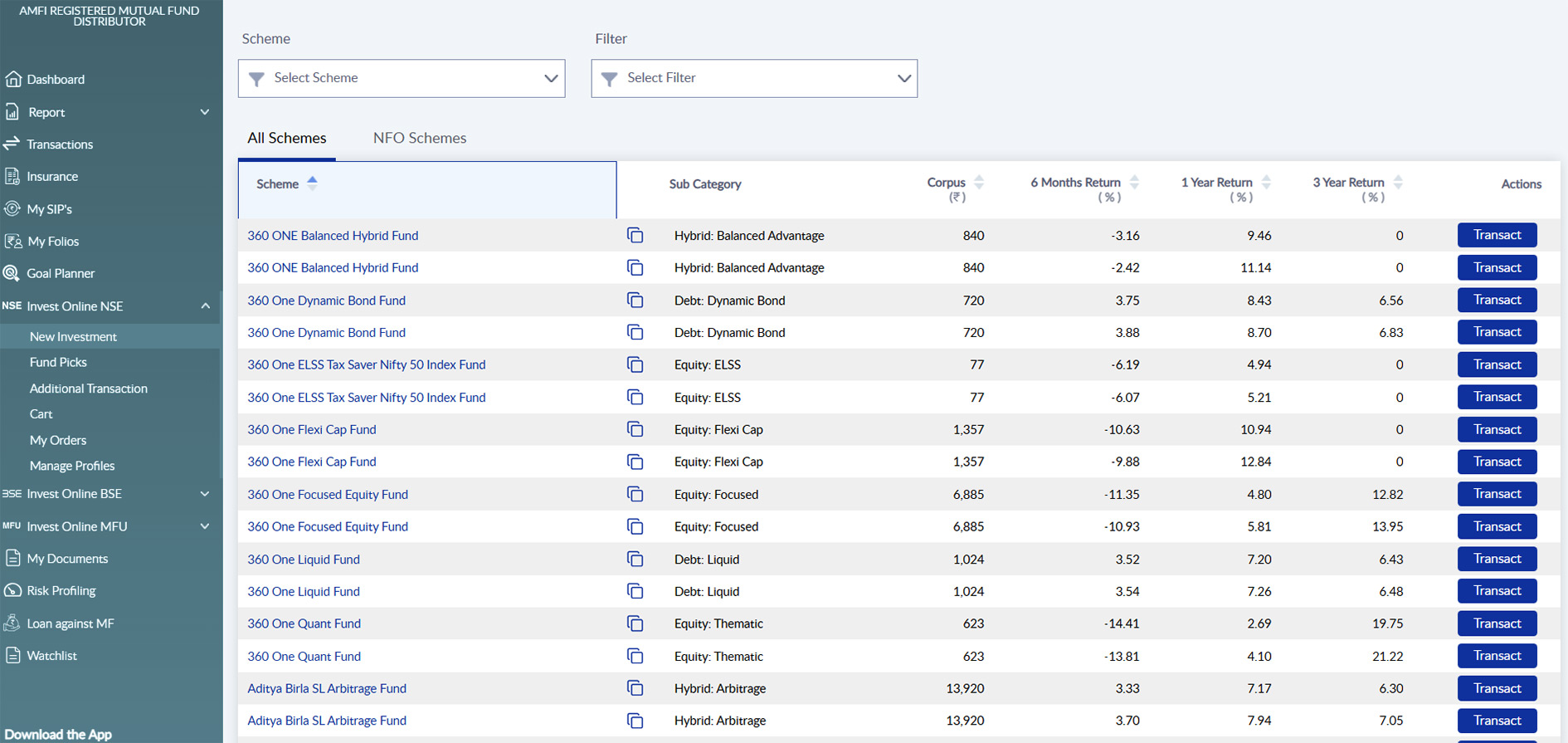The height and width of the screenshot is (743, 1568).
Task: Click the Watchlist icon in sidebar
Action: click(12, 656)
